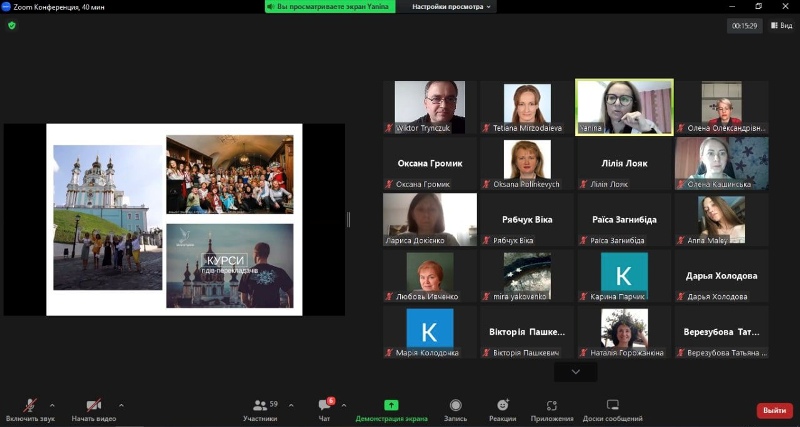Click muted mic icon beside Марія Колодочка
The height and width of the screenshot is (427, 800).
click(389, 353)
